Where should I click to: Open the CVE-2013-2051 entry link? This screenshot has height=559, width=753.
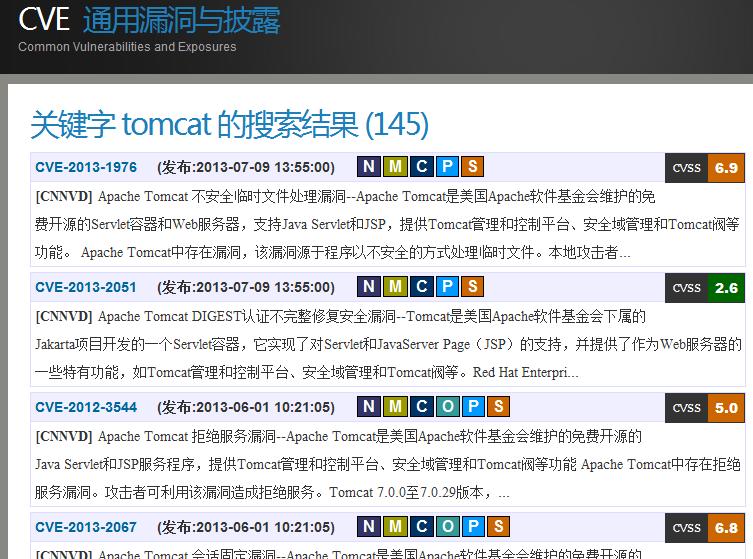coord(86,287)
